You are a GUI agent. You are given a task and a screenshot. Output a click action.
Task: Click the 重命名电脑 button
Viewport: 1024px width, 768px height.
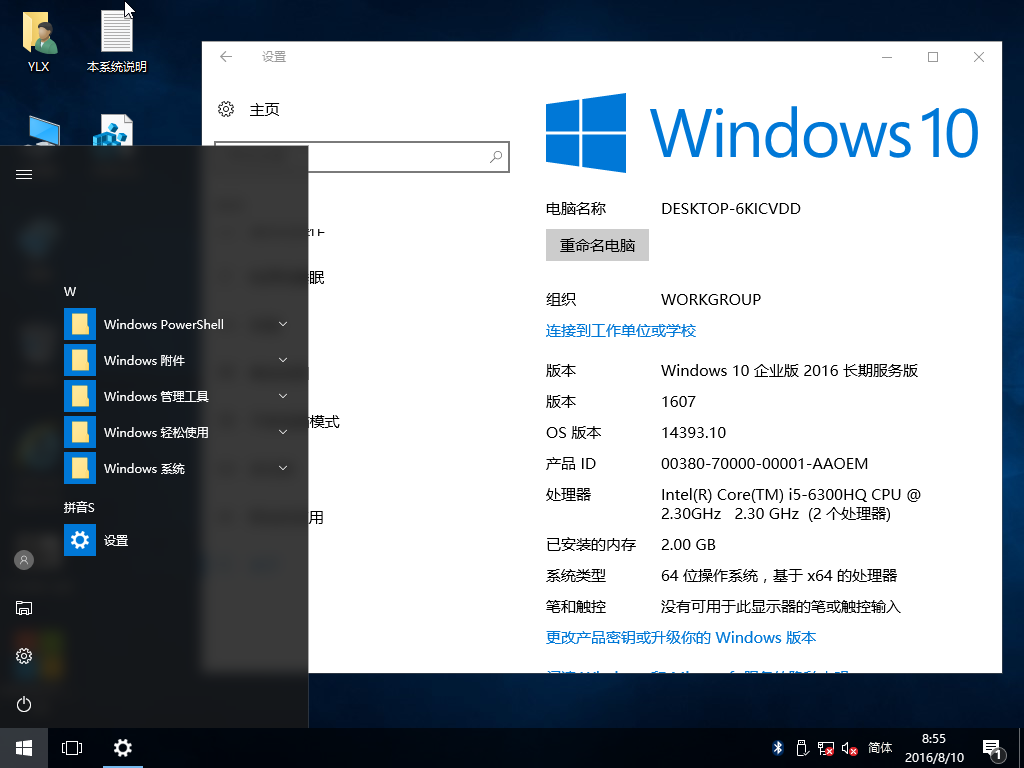click(x=597, y=245)
